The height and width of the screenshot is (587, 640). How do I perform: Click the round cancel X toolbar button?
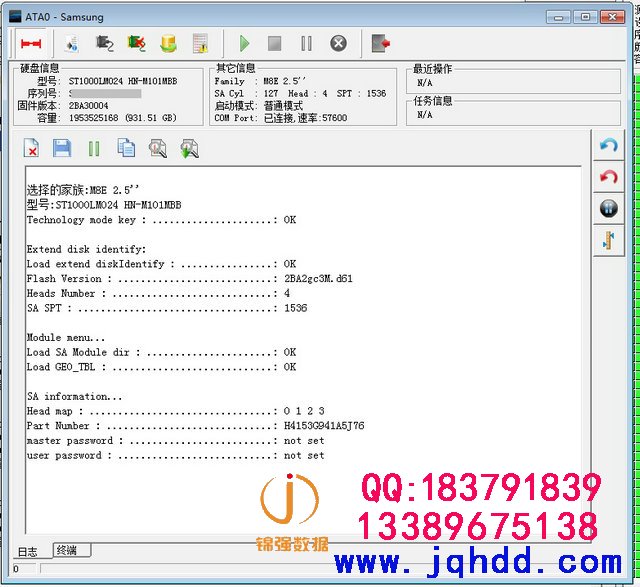pos(338,43)
